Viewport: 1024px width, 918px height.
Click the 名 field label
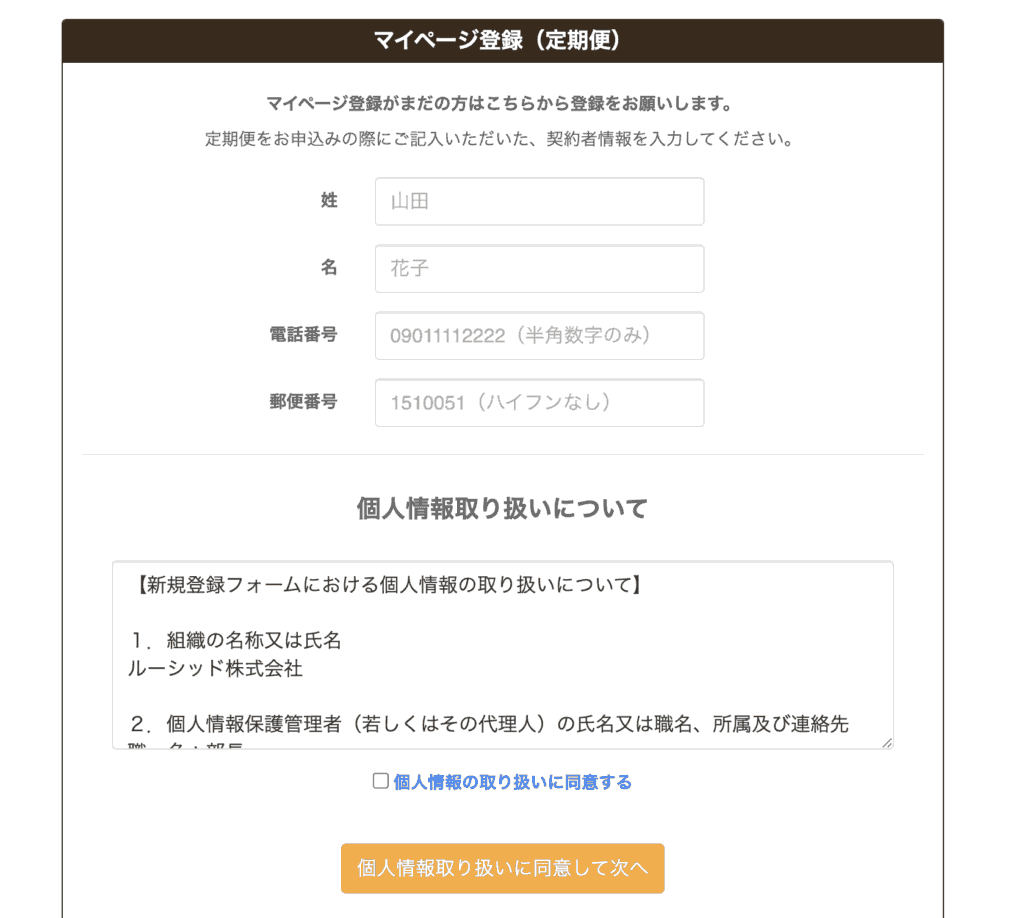pyautogui.click(x=329, y=268)
